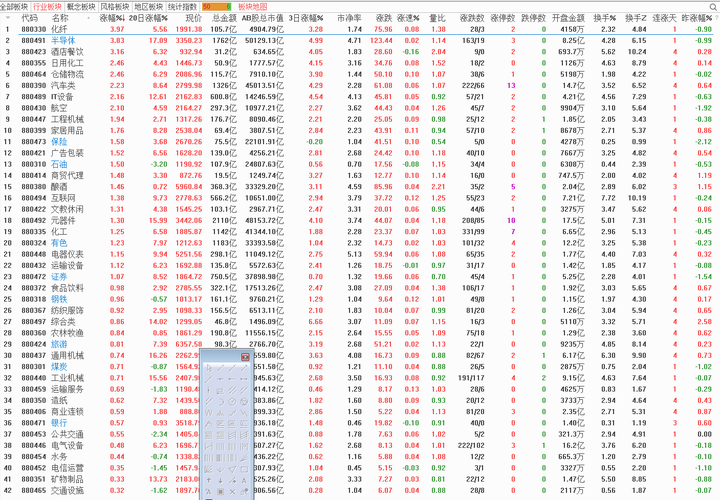Select the 汽车类 sector row
The height and width of the screenshot is (500, 720).
(360, 85)
